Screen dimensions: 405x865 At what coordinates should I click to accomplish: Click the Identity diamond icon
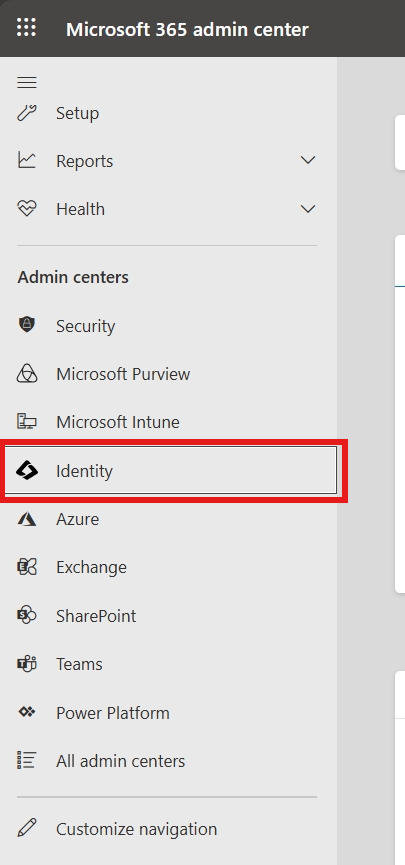click(x=26, y=471)
